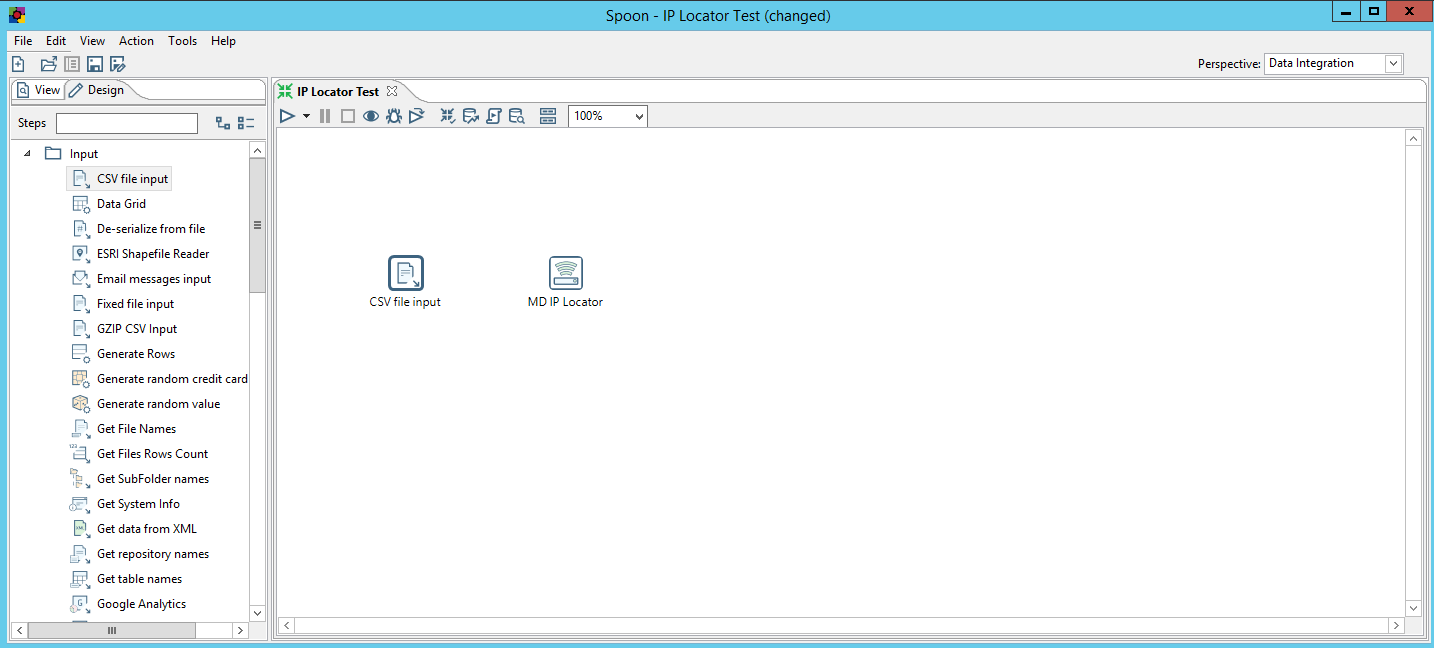Collapse the Input folder in steps tree
This screenshot has width=1434, height=648.
[x=27, y=154]
